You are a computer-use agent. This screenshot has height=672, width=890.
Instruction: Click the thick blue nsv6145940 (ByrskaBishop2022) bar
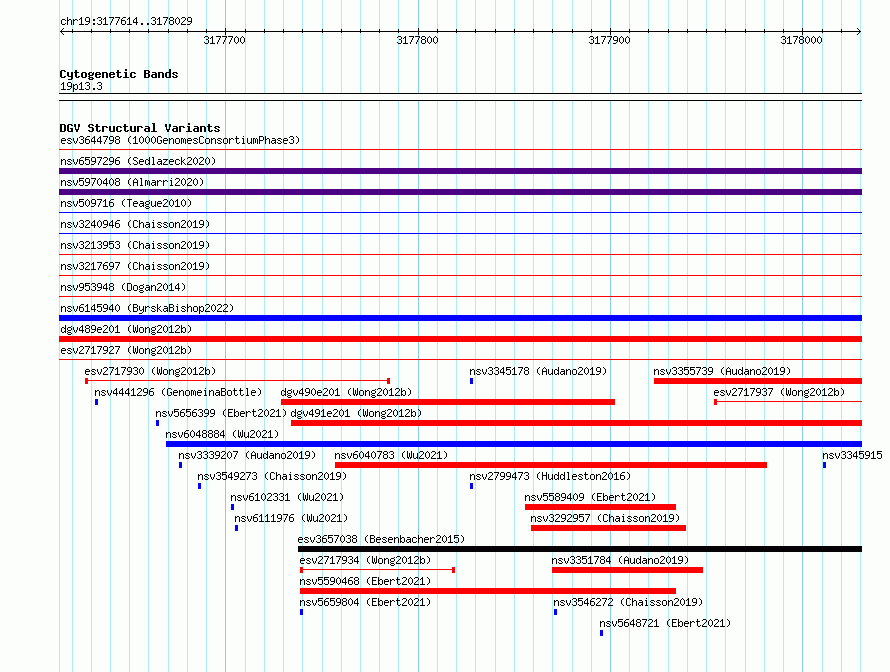click(x=460, y=318)
